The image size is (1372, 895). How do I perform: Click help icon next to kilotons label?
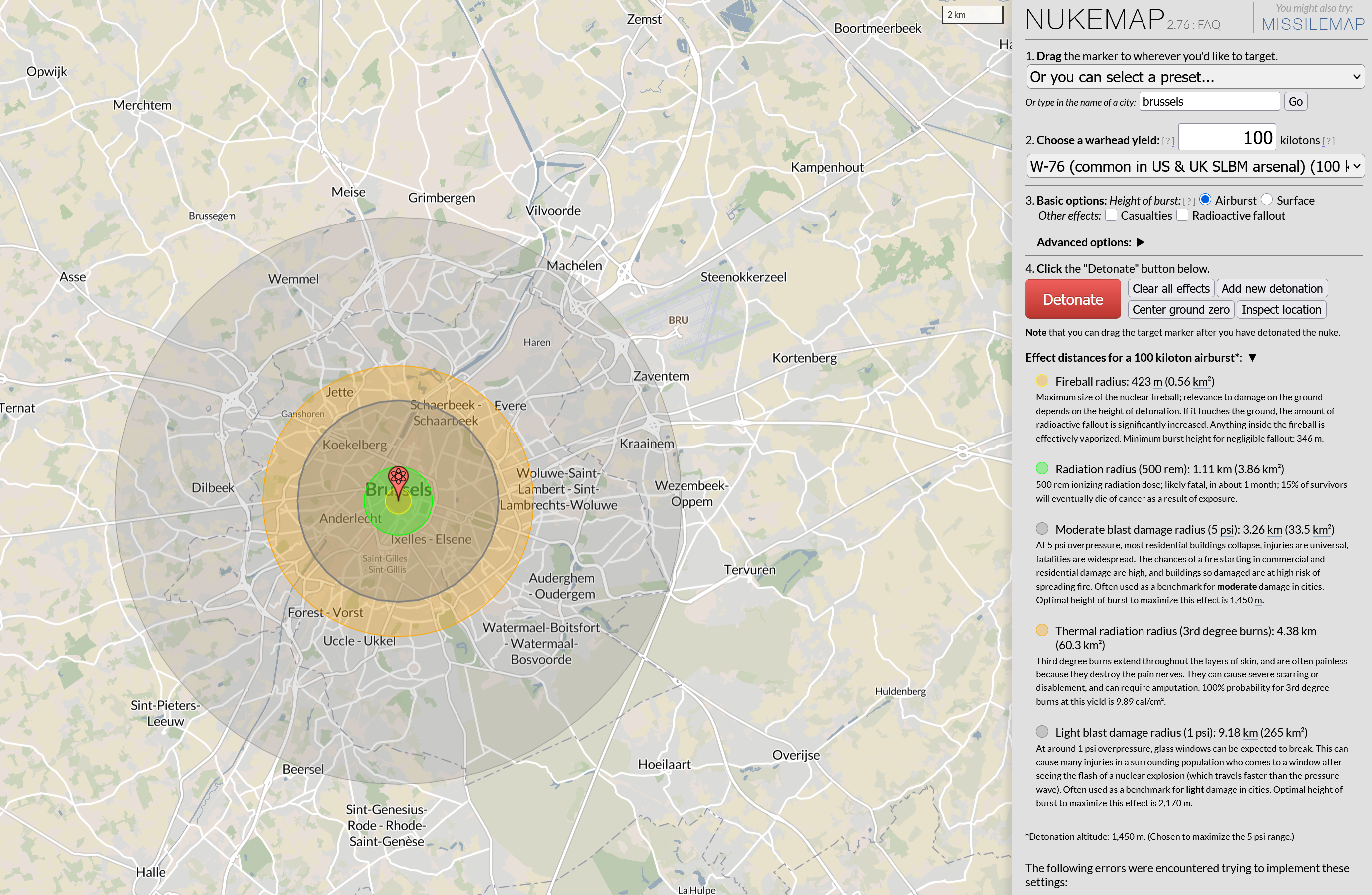[1328, 141]
